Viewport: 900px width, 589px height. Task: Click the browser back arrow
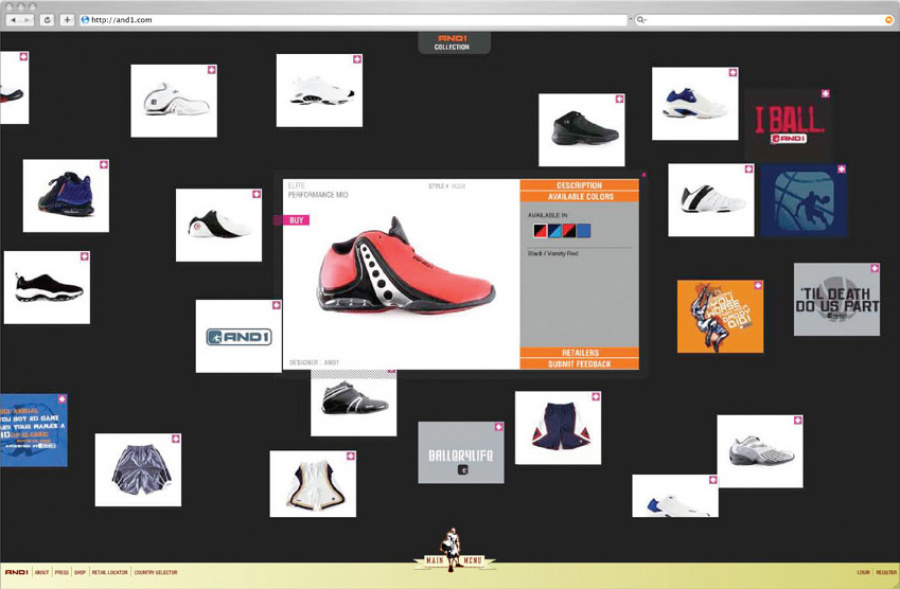click(14, 19)
